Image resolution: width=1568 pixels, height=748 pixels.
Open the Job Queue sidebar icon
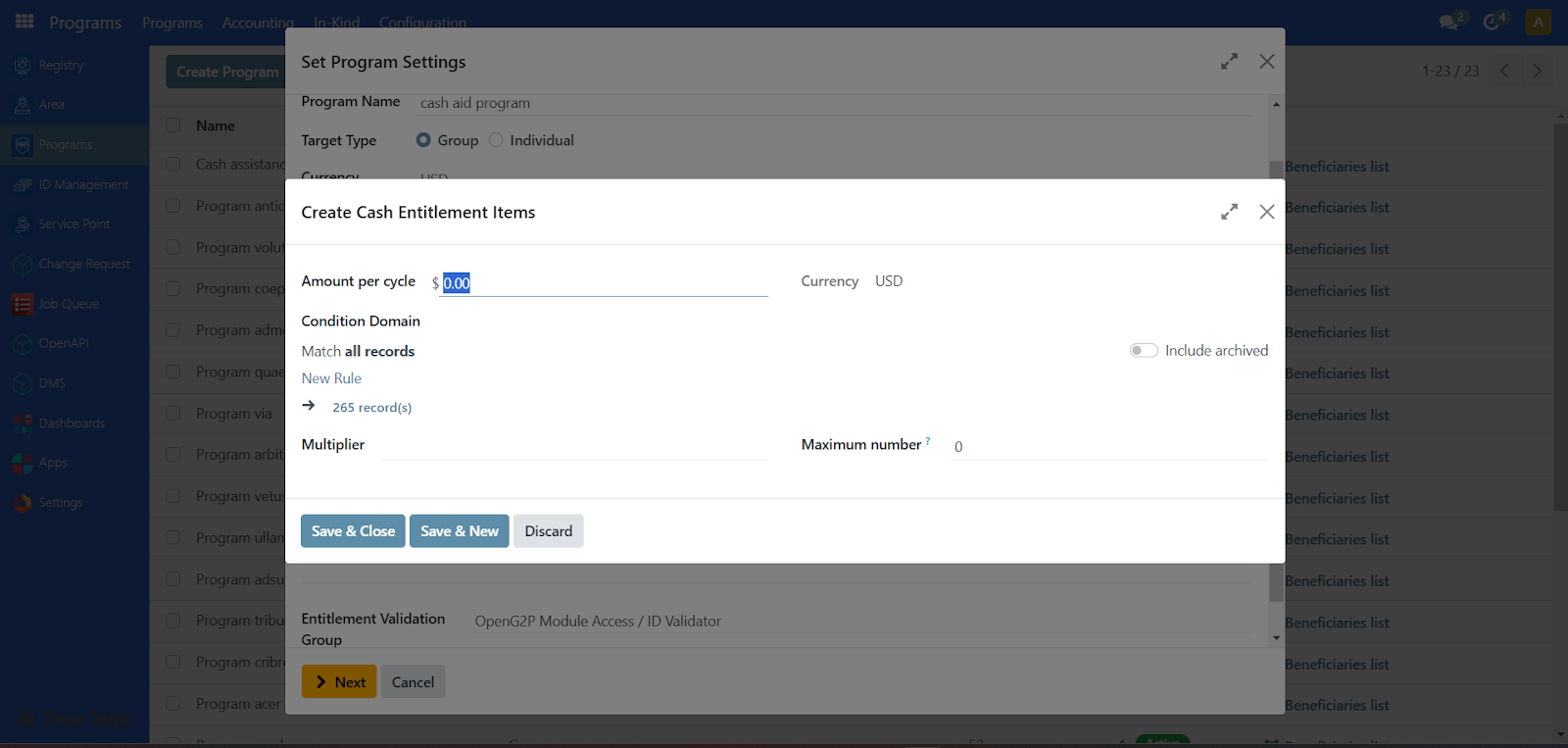point(23,304)
